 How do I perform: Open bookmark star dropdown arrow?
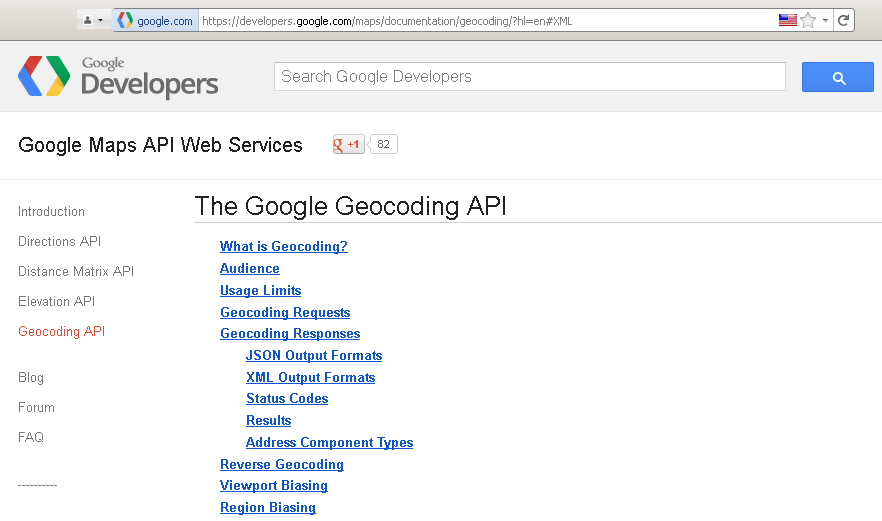[x=825, y=21]
